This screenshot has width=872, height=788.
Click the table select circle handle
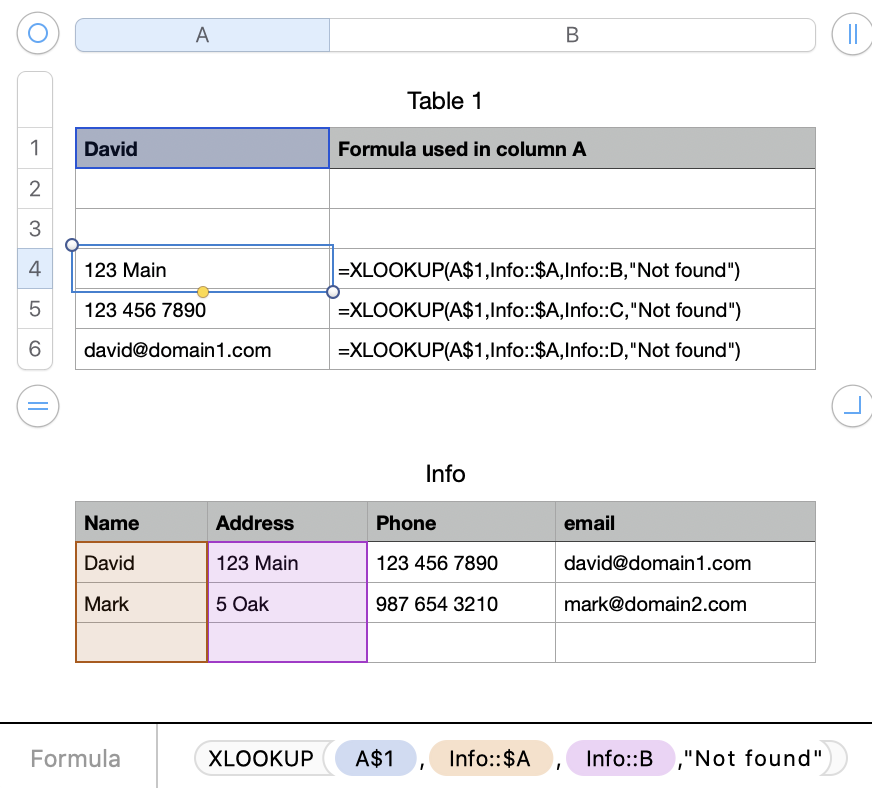pyautogui.click(x=38, y=34)
